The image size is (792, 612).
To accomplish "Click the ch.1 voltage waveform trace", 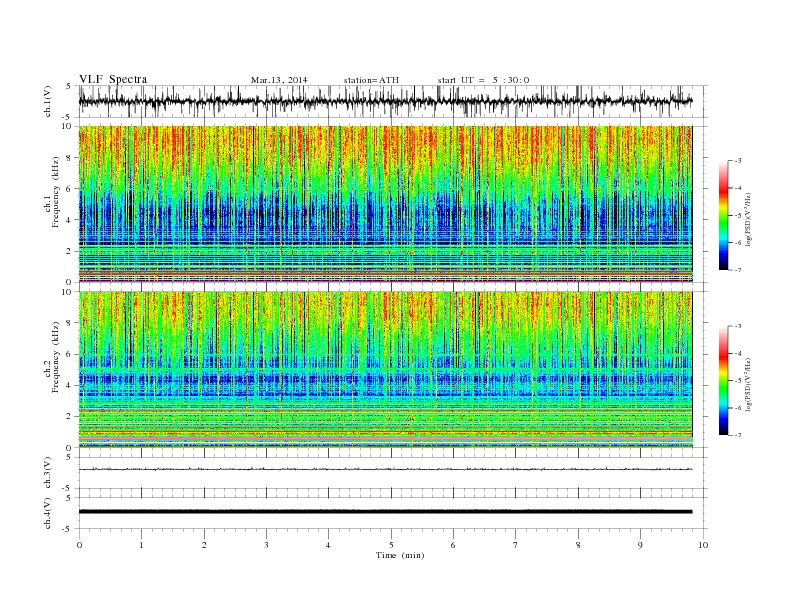I will (x=385, y=101).
